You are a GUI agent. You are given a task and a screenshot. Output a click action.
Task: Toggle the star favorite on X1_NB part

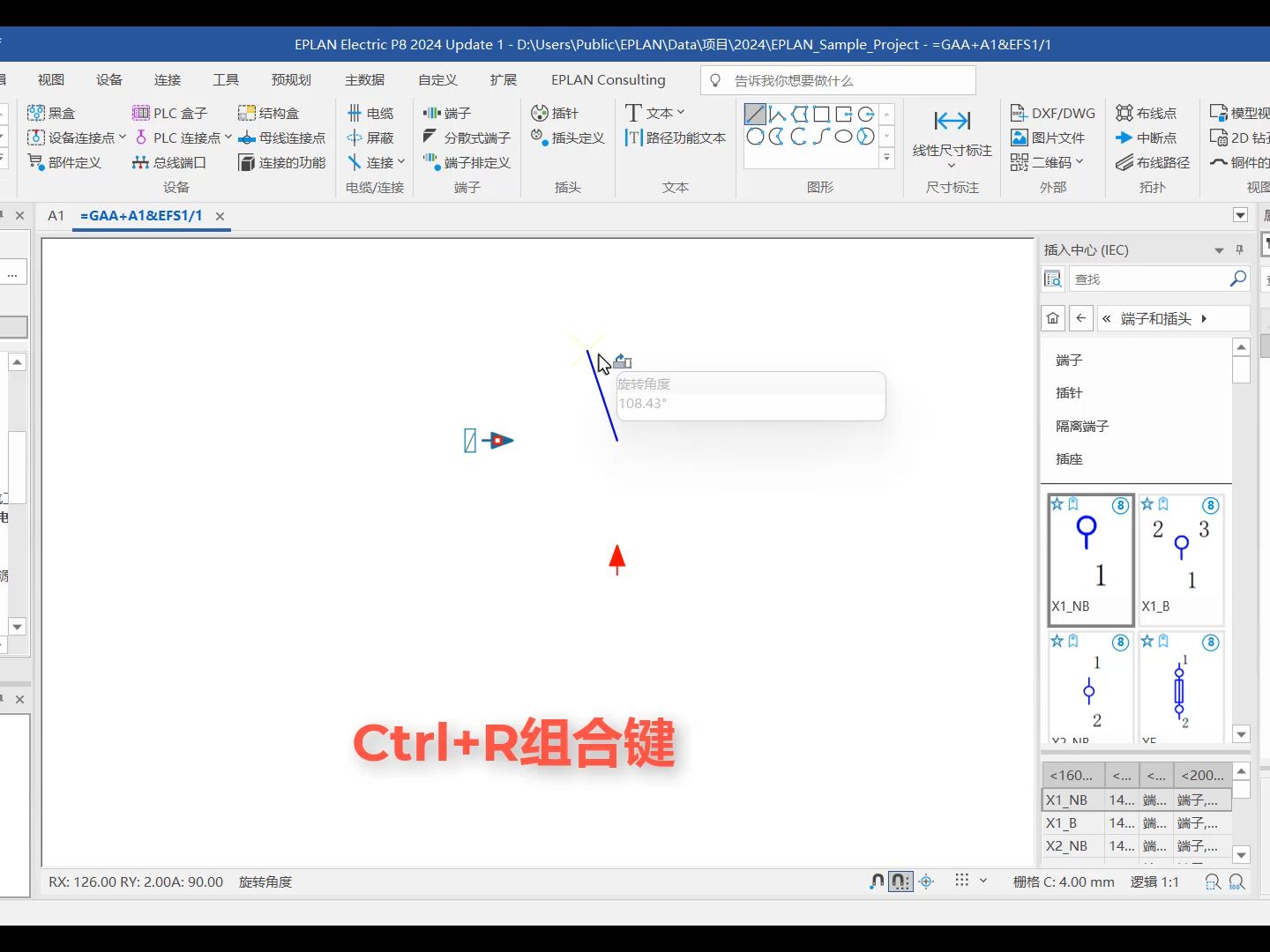point(1056,504)
